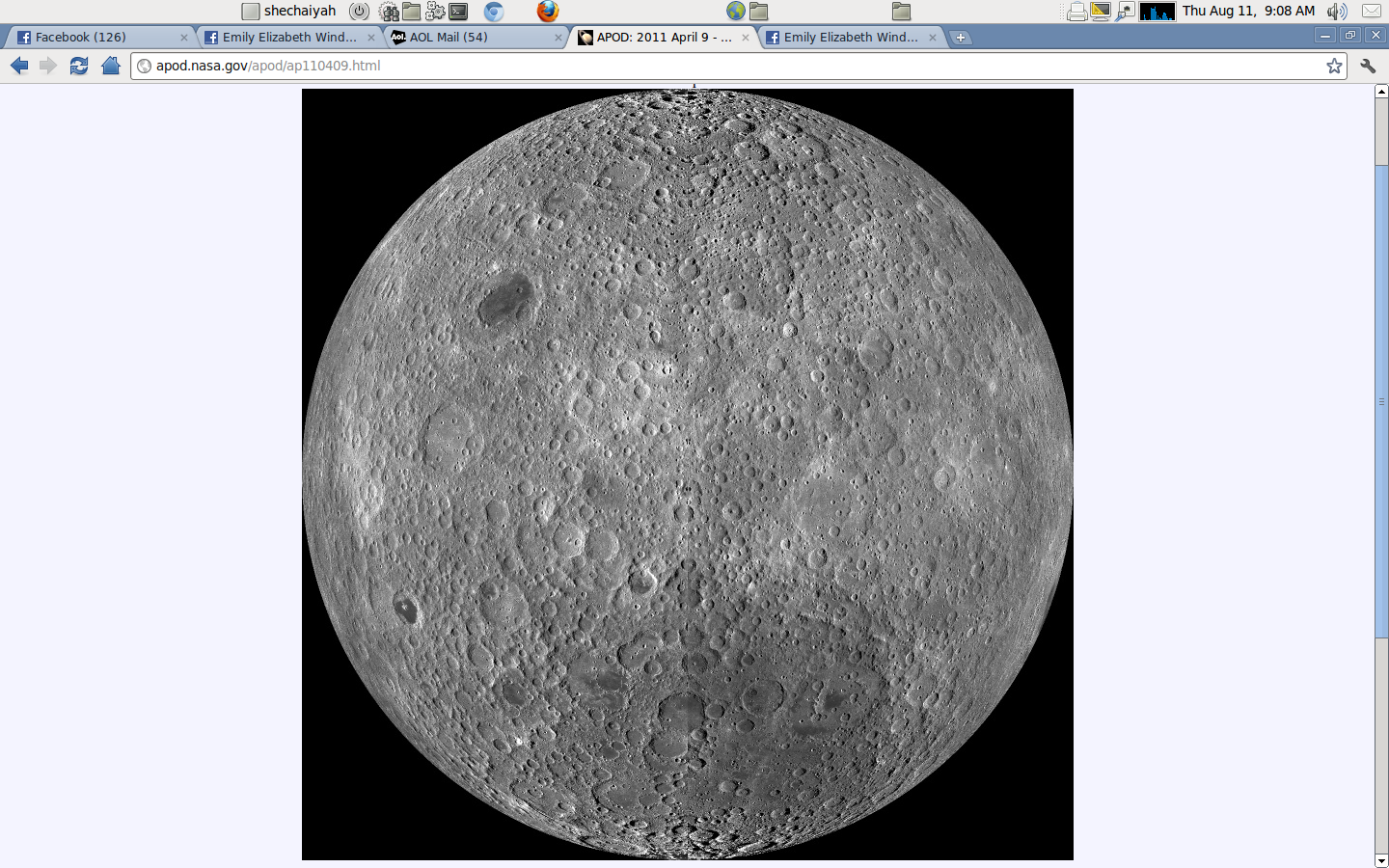Click the power/shutdown icon beside shechaiyah
1389x868 pixels.
(359, 12)
